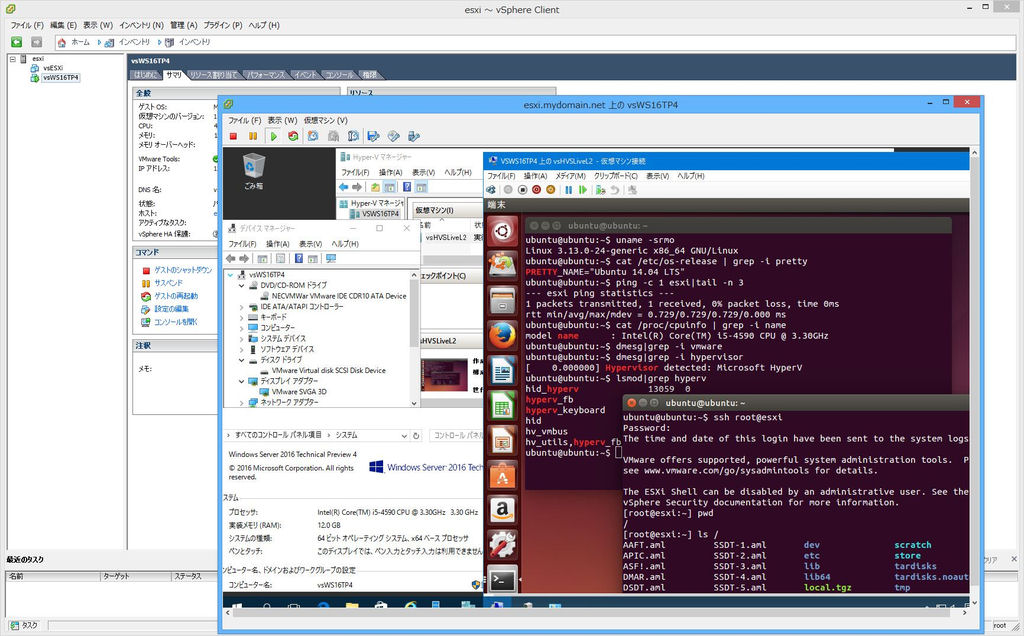The width and height of the screenshot is (1024, 636).
Task: Expand the キーボード node in Device Manager
Action: (242, 317)
